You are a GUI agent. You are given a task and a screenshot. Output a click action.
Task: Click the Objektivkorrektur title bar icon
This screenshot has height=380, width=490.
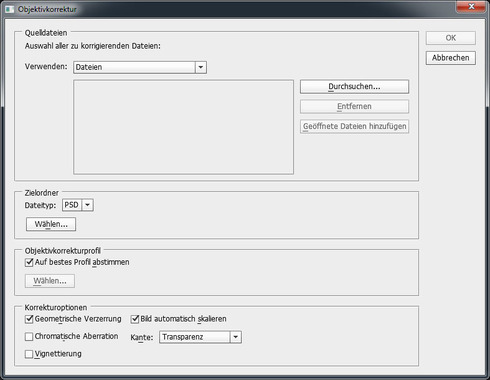(10, 9)
